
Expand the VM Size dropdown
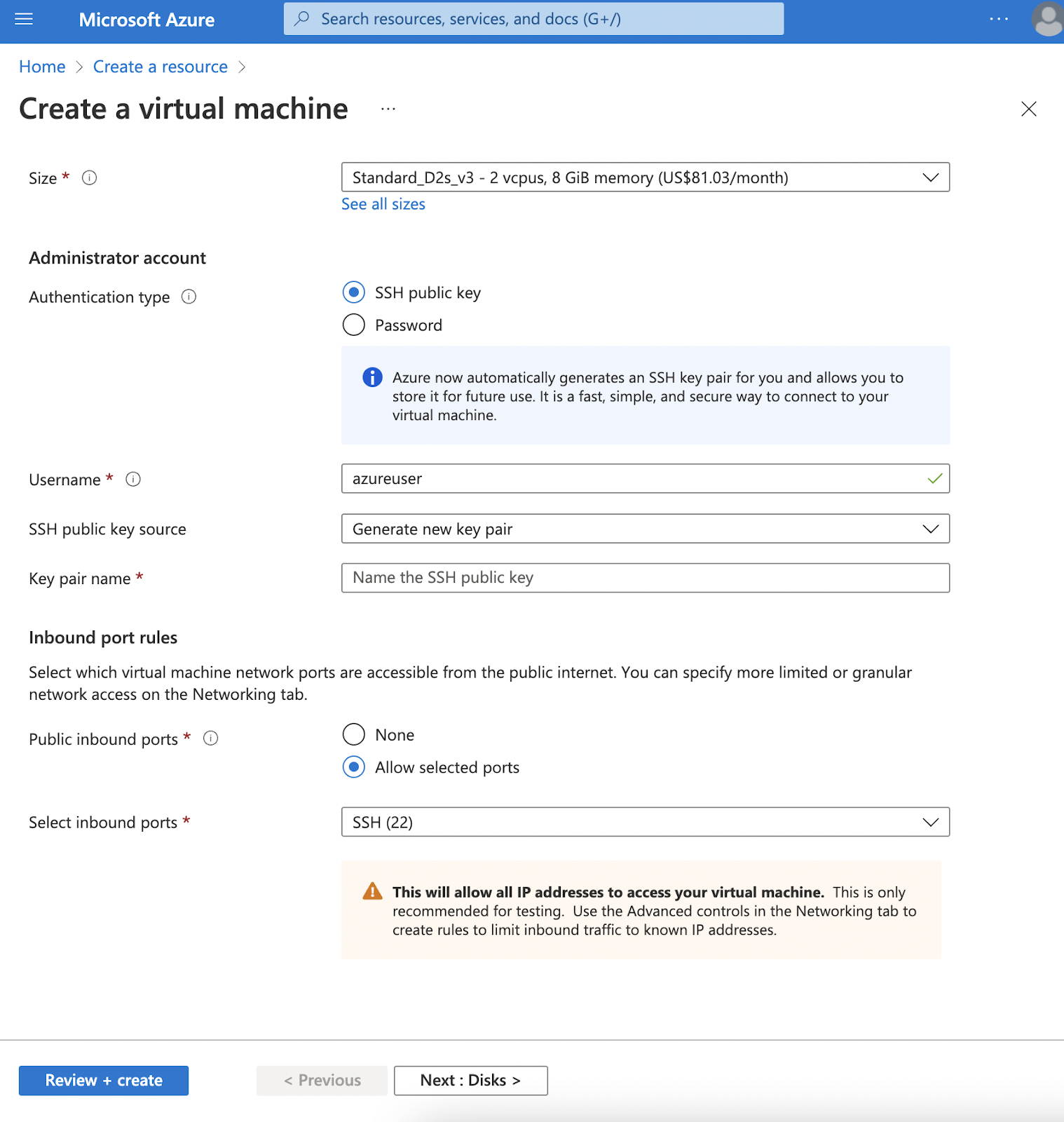pyautogui.click(x=645, y=177)
